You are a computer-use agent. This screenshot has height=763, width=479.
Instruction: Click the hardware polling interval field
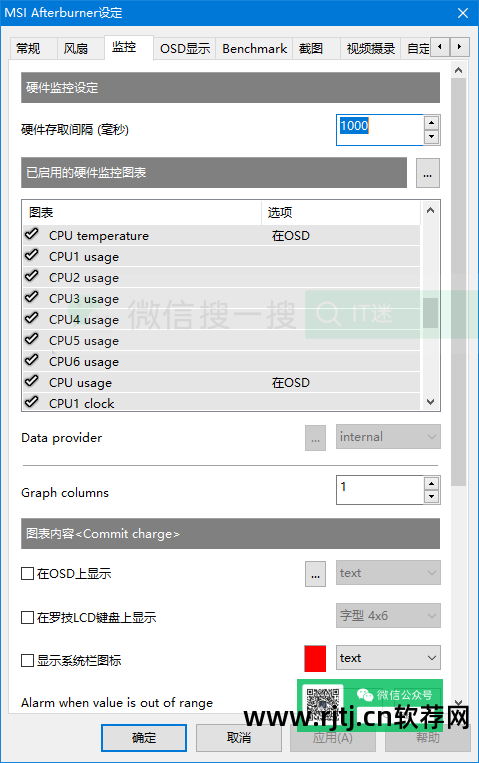pyautogui.click(x=380, y=130)
